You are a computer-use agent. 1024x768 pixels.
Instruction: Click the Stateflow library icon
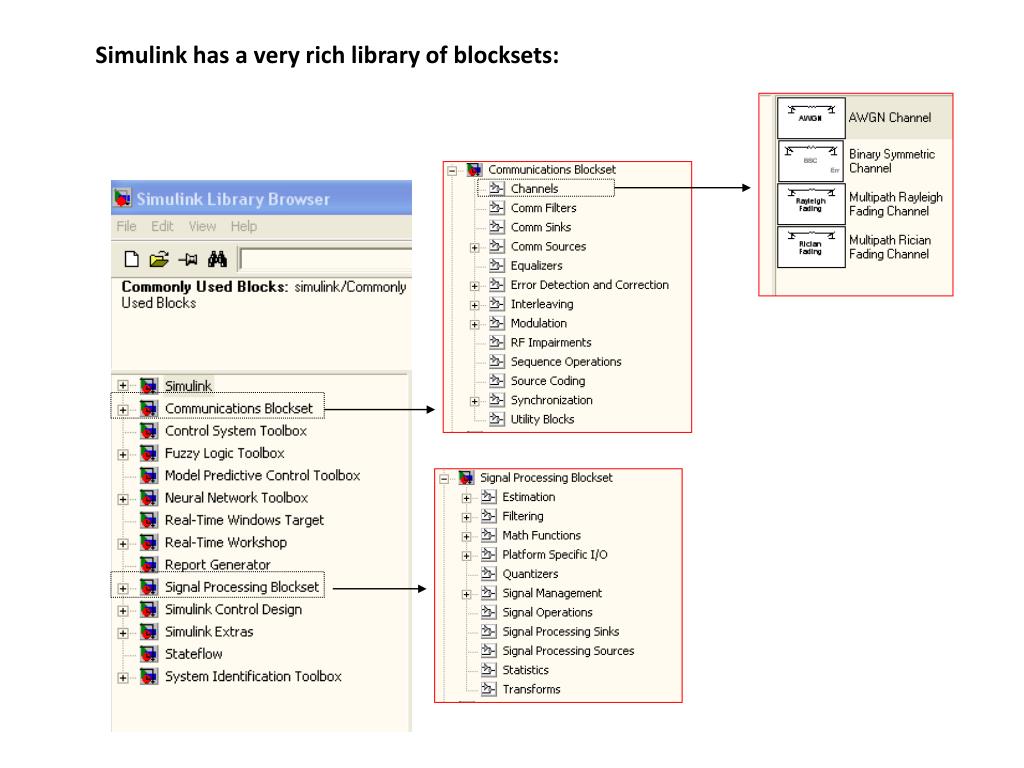point(149,654)
